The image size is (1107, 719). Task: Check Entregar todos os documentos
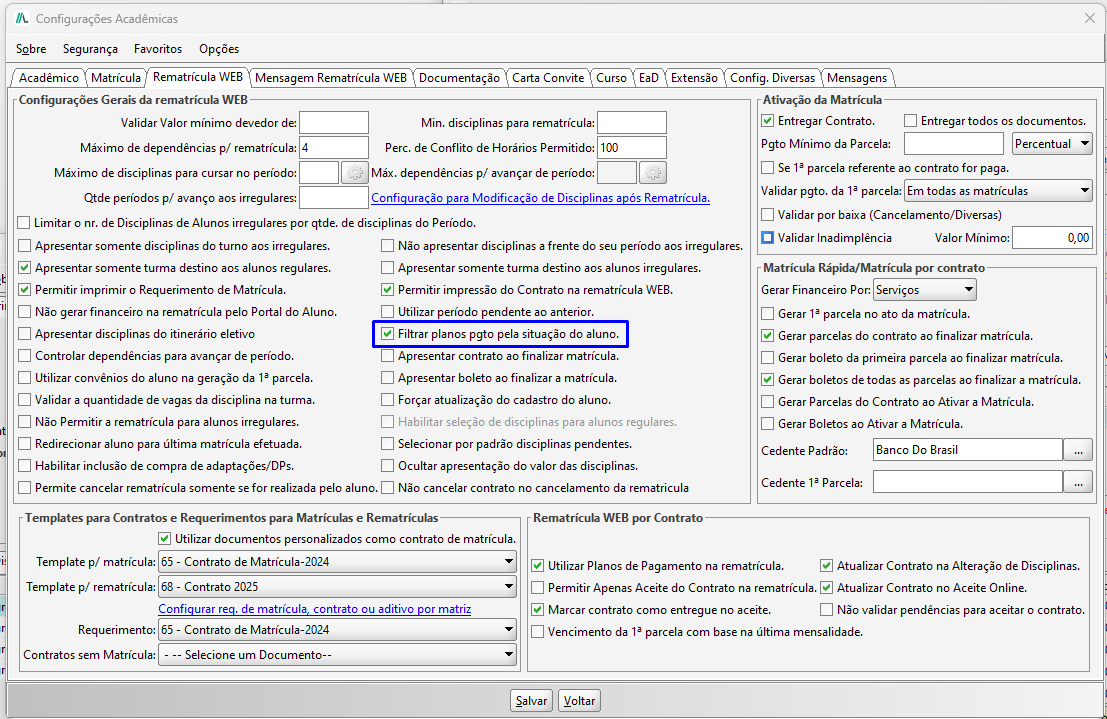(x=911, y=121)
